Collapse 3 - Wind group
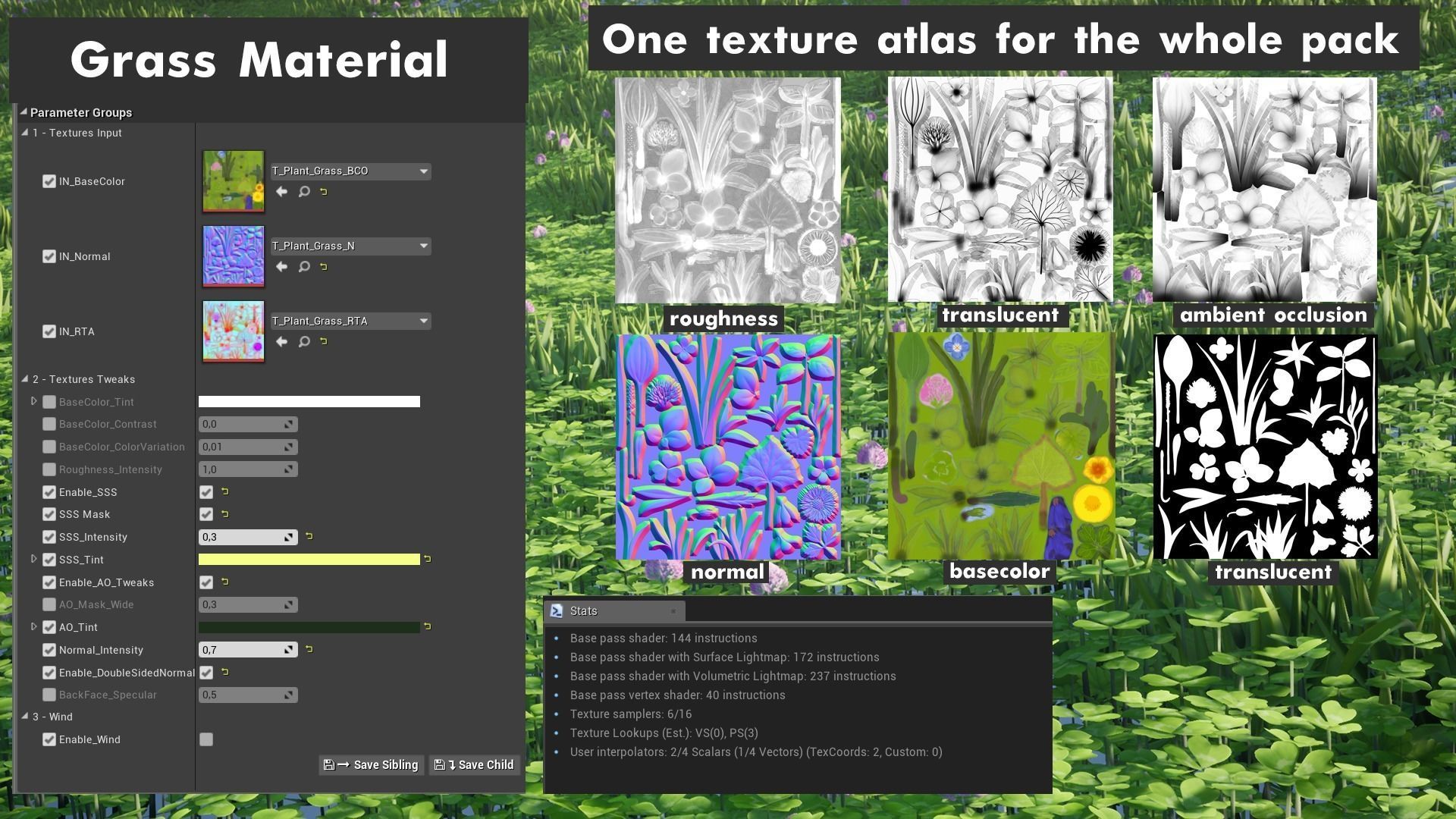This screenshot has height=819, width=1456. [x=25, y=716]
